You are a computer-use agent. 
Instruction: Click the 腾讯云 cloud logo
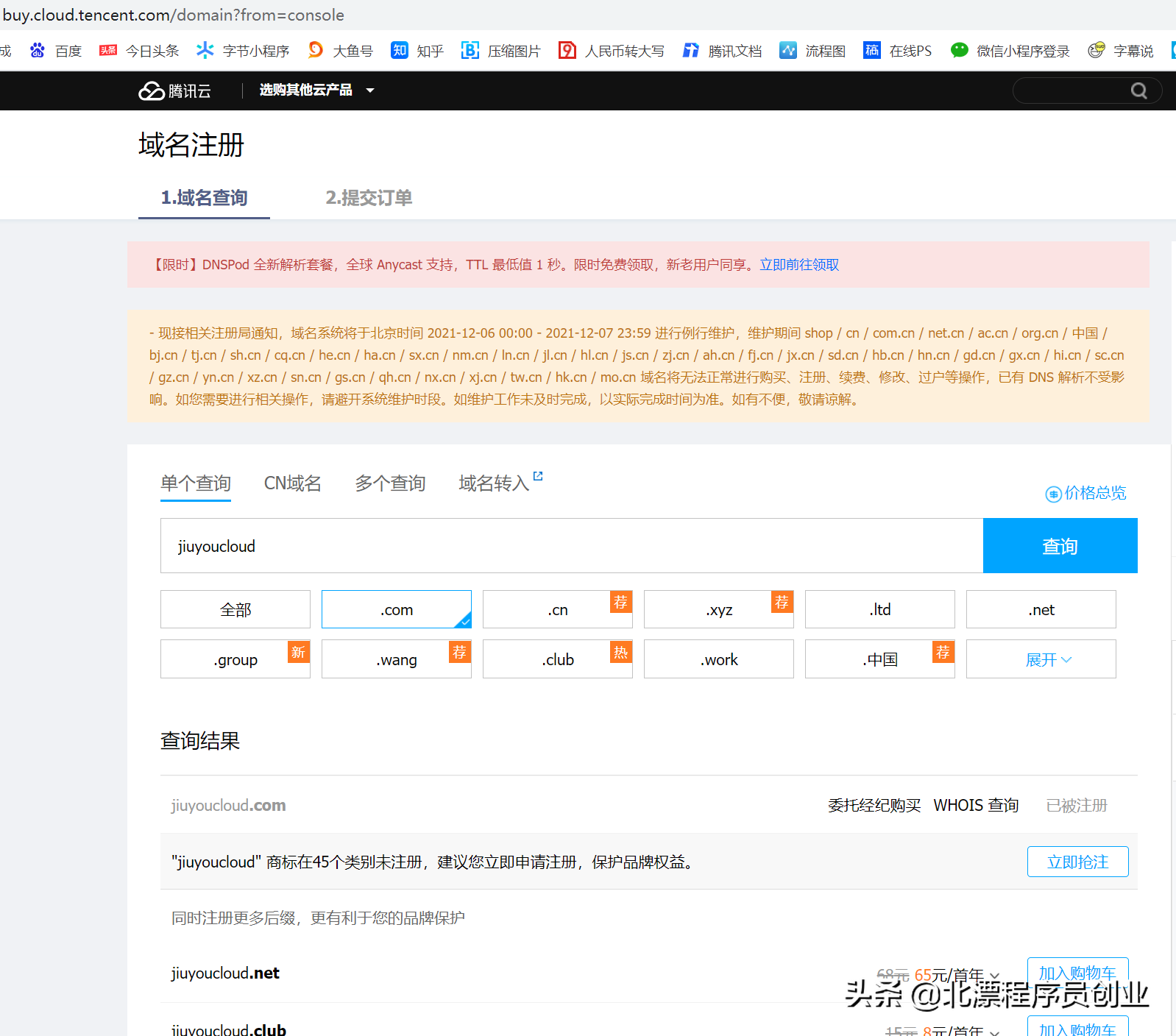(174, 91)
